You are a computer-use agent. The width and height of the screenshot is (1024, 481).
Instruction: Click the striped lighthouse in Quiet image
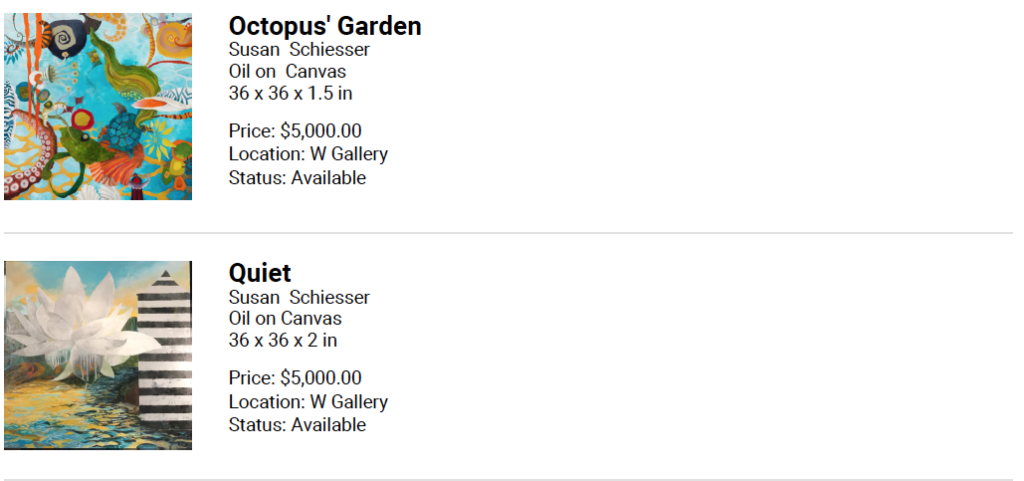[x=165, y=351]
